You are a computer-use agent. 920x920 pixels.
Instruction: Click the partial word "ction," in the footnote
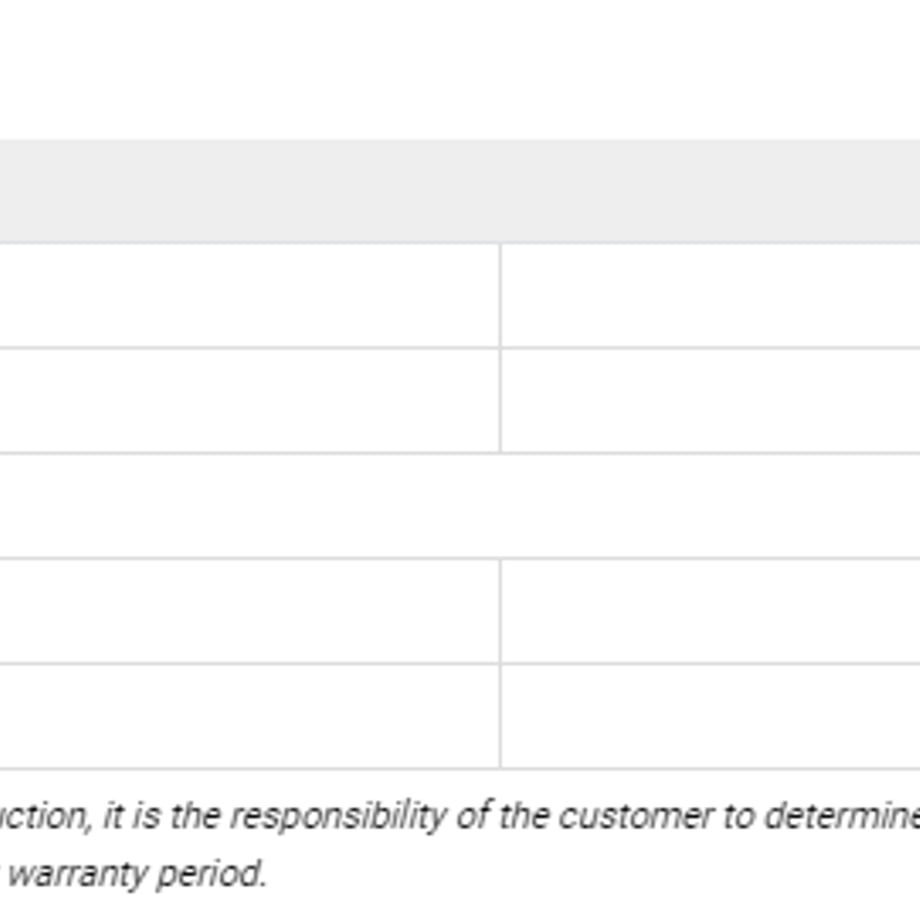pos(46,817)
